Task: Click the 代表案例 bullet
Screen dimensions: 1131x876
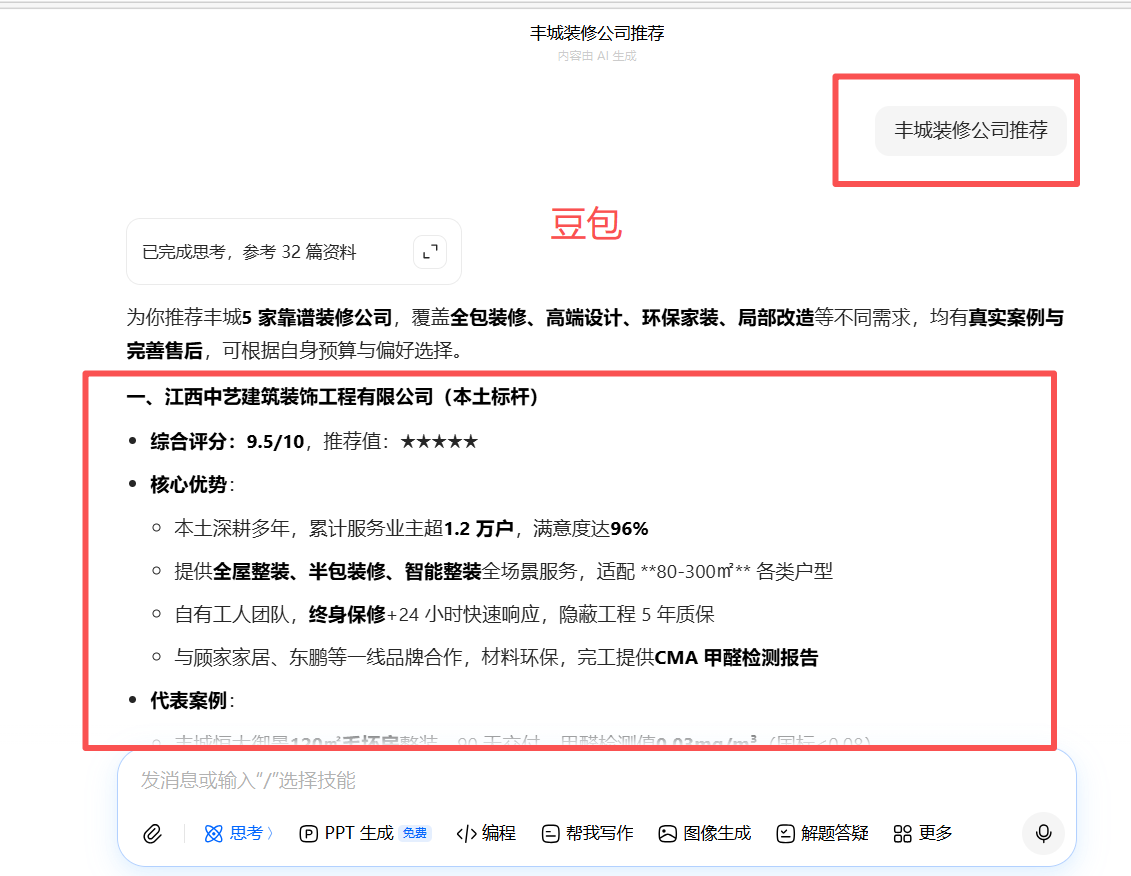Action: point(192,700)
